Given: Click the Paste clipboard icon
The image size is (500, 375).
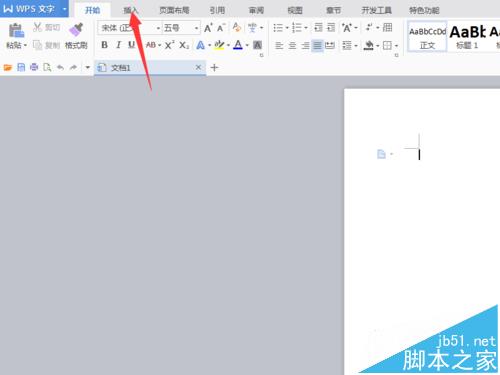Looking at the screenshot, I should point(16,30).
